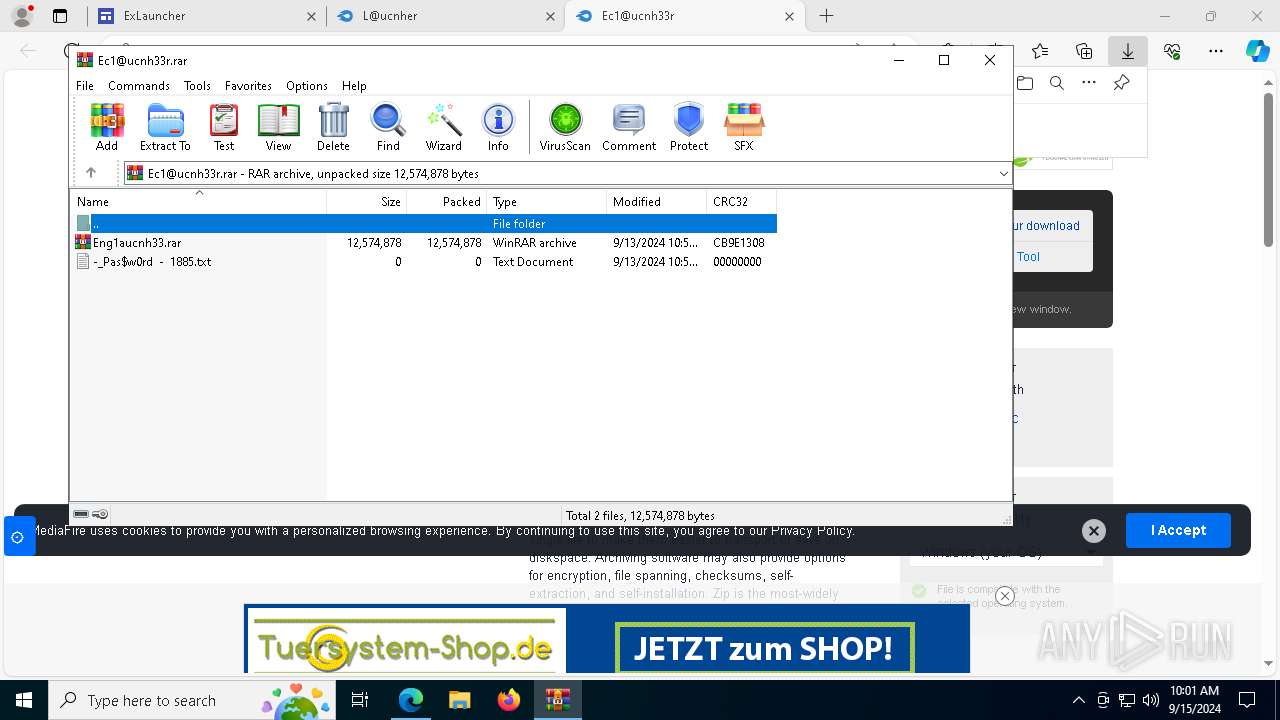Open Edge browser essentials icon
This screenshot has height=720, width=1280.
coord(1172,51)
